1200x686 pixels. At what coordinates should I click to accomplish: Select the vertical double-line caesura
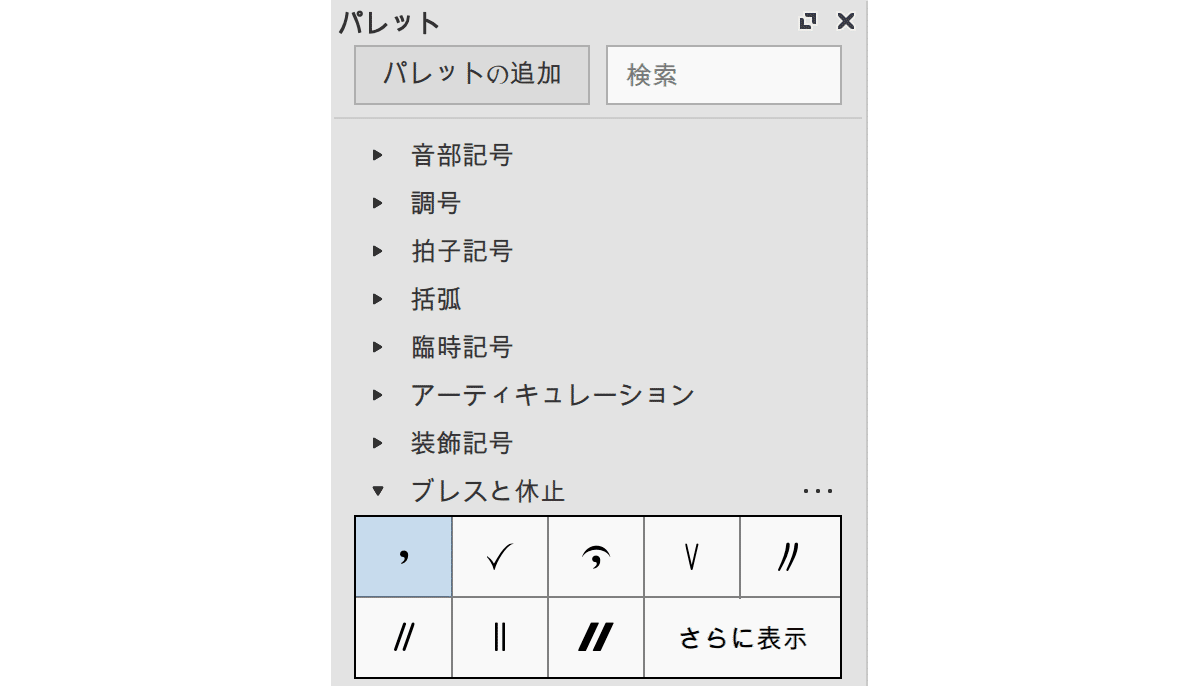(500, 637)
